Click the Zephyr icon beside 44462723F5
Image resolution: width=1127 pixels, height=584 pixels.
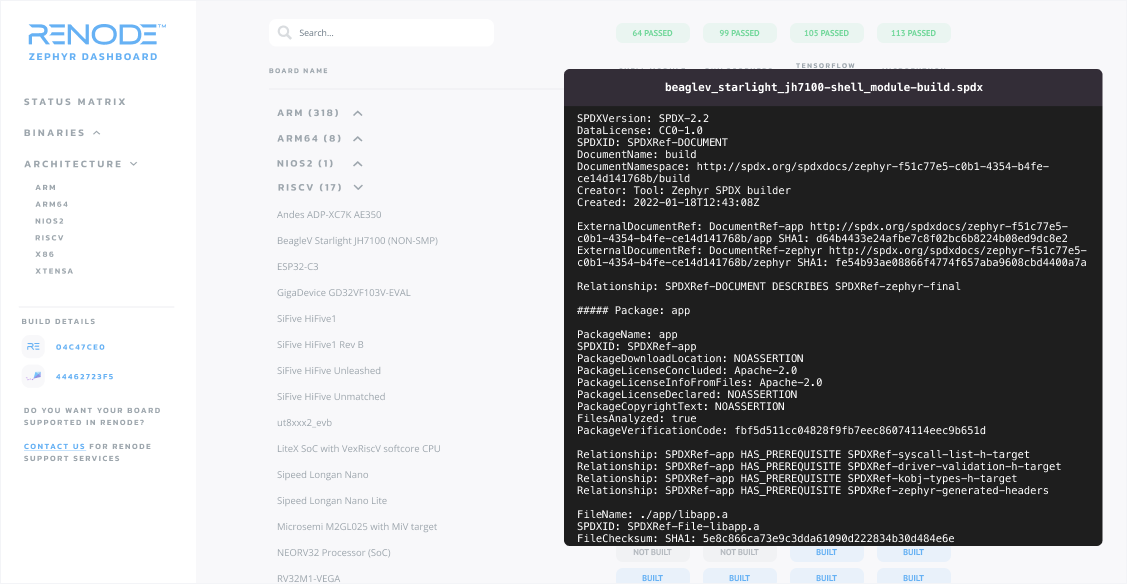[x=33, y=376]
